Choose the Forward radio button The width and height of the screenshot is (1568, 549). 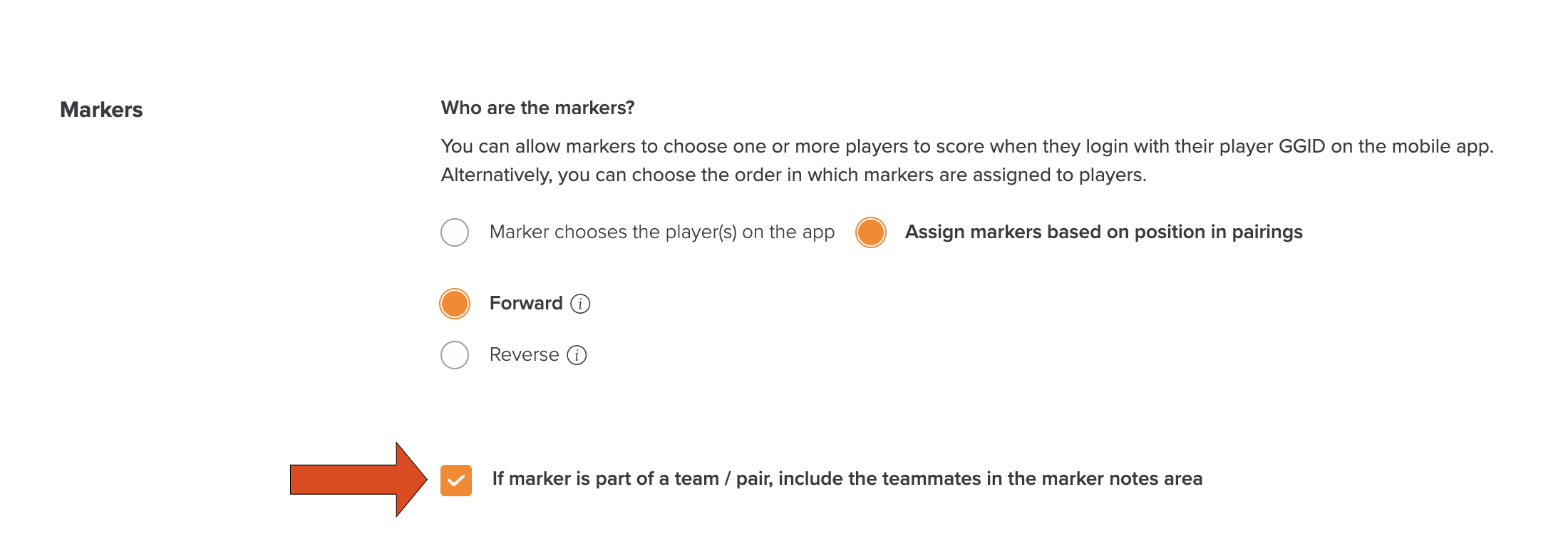(455, 304)
